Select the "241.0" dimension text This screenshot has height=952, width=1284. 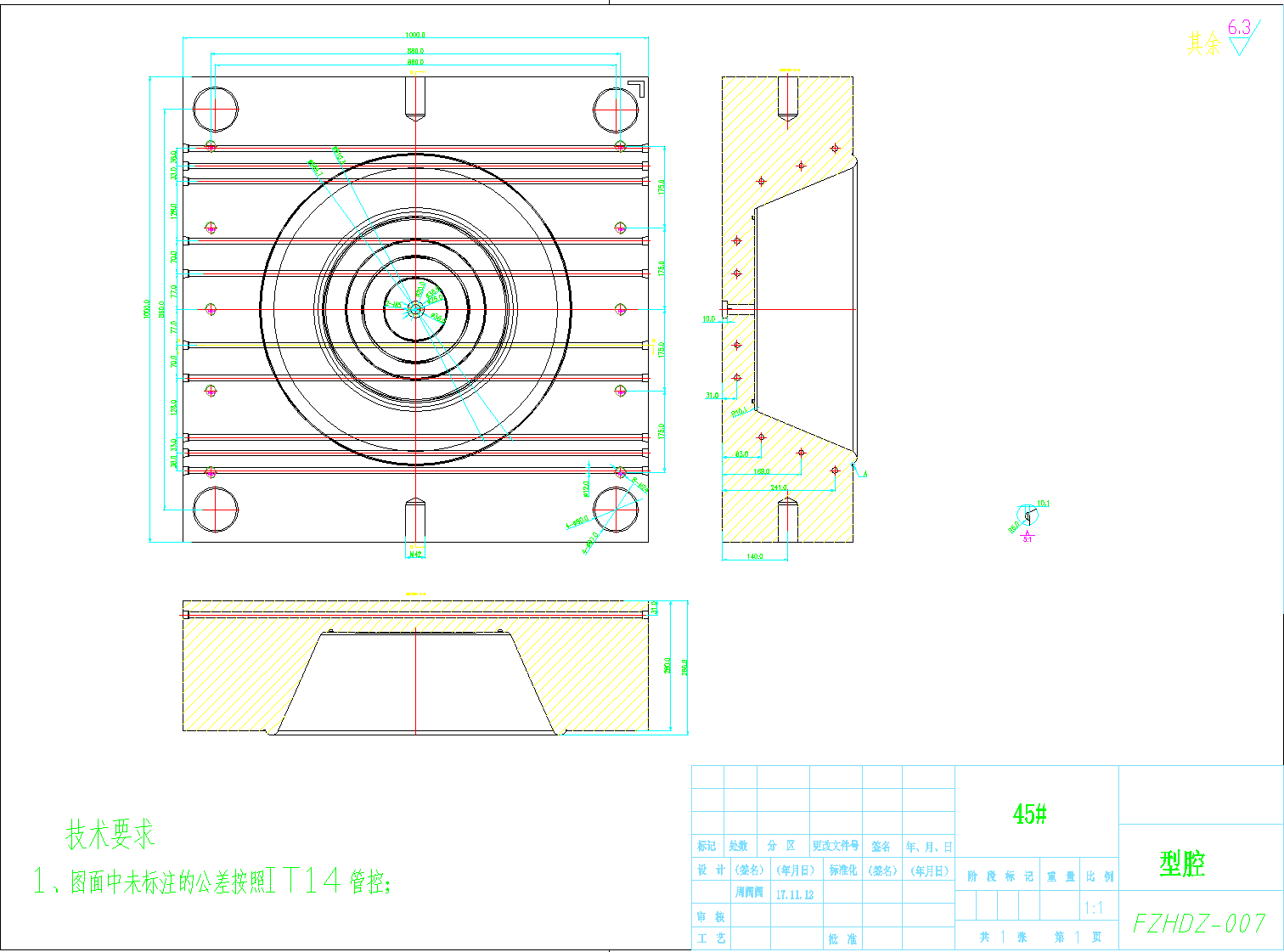(778, 487)
